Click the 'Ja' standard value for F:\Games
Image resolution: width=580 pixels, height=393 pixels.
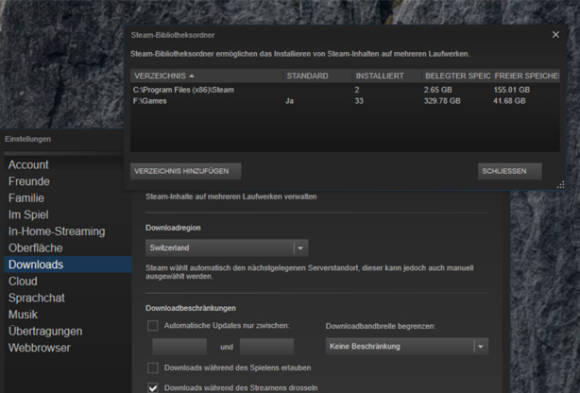click(x=289, y=101)
